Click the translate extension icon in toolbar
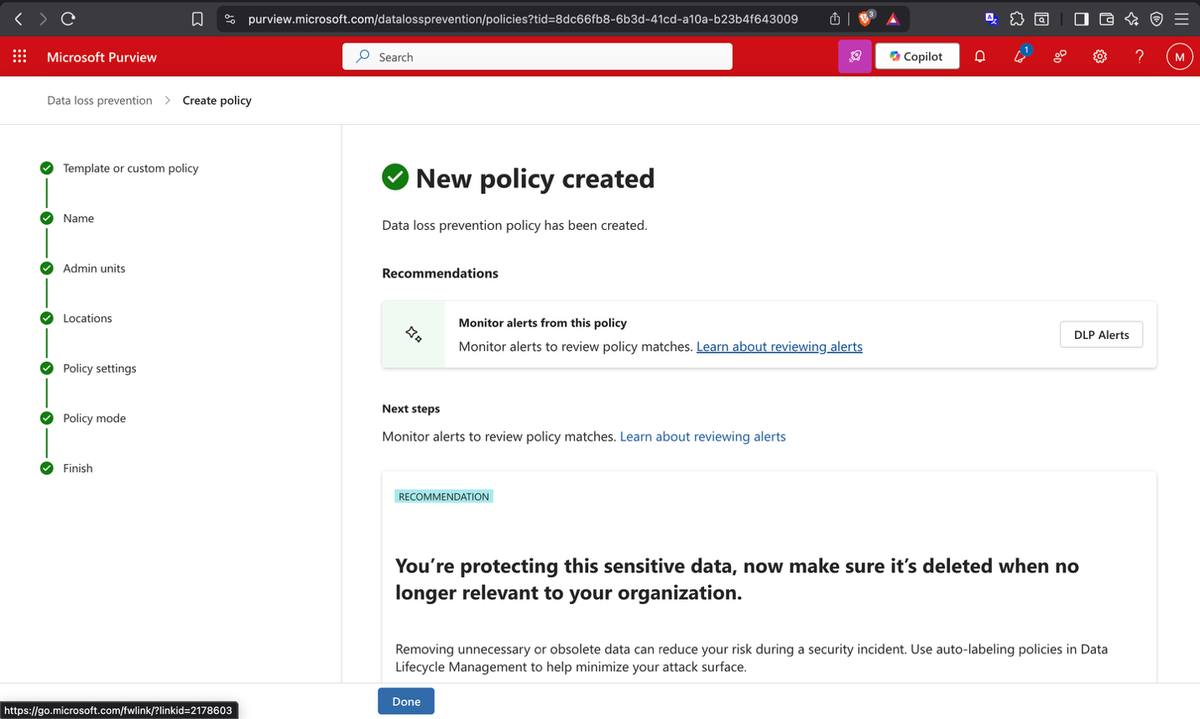The image size is (1200, 719). (991, 18)
